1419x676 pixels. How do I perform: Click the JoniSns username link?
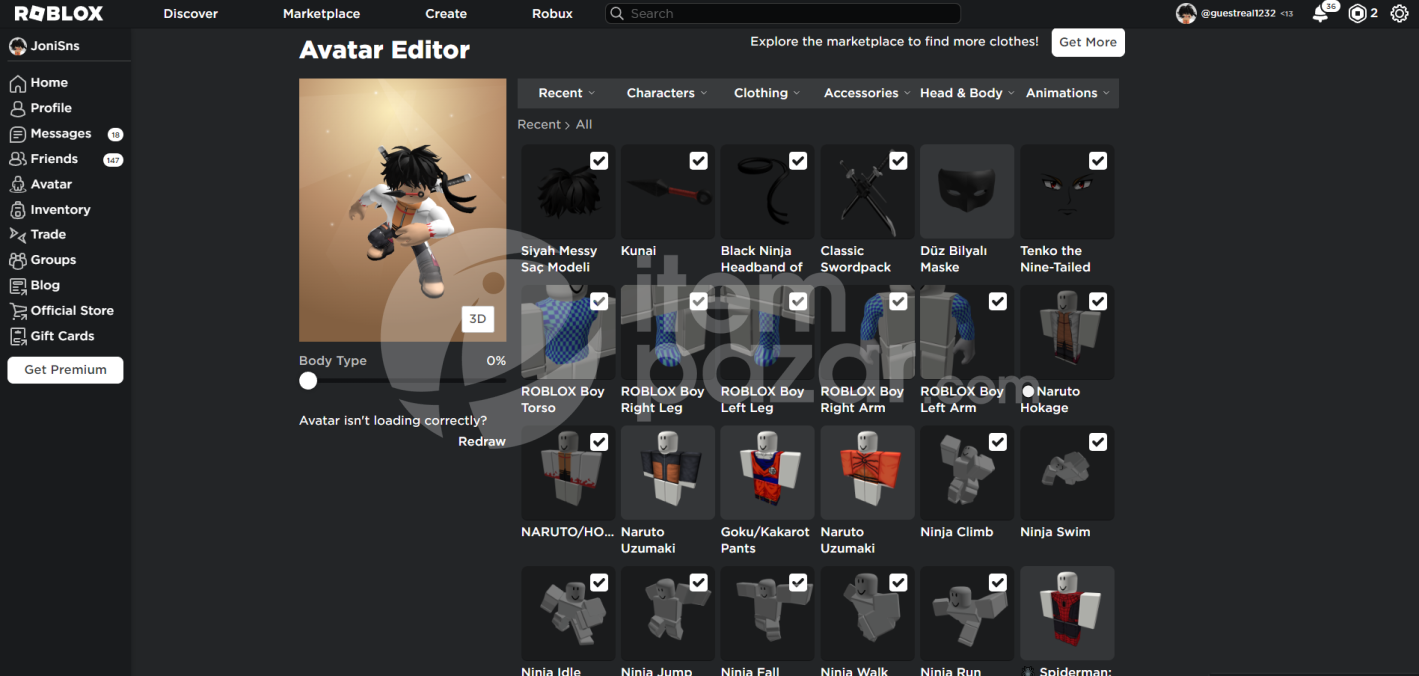(x=55, y=47)
